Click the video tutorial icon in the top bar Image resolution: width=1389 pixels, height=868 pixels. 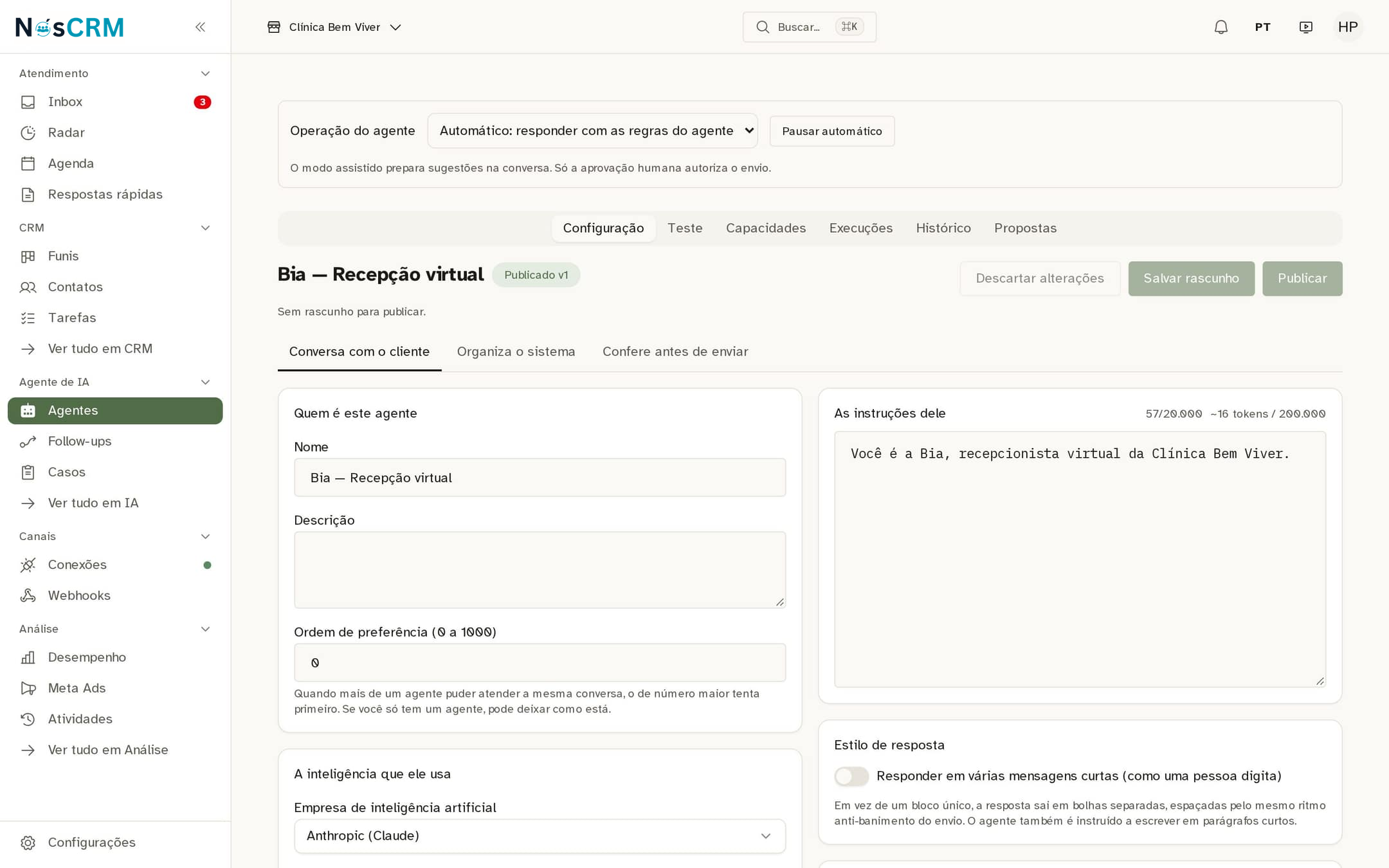(1305, 27)
